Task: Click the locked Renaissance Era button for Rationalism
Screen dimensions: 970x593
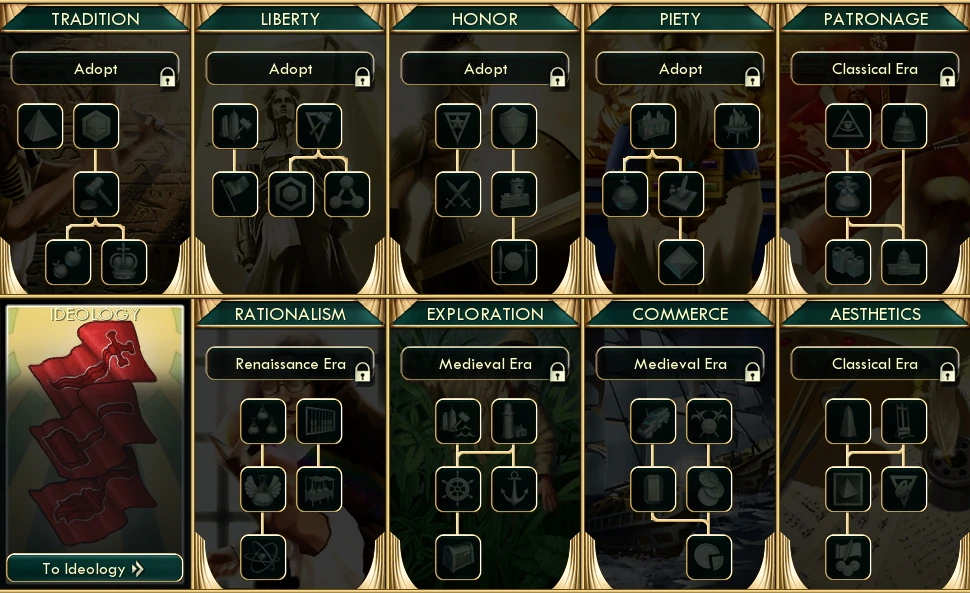Action: (x=290, y=364)
